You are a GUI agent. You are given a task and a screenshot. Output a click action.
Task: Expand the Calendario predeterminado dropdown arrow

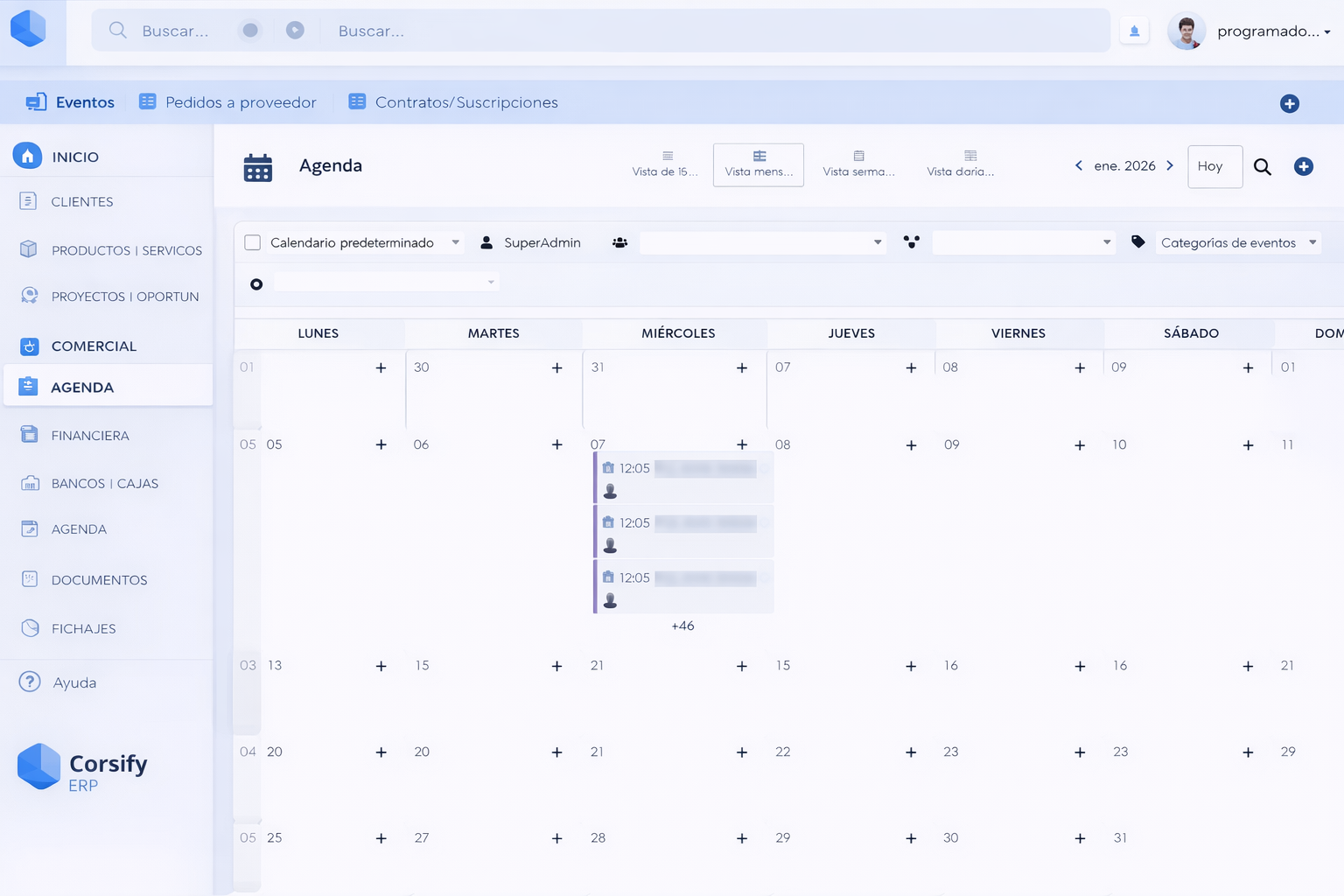pyautogui.click(x=455, y=242)
